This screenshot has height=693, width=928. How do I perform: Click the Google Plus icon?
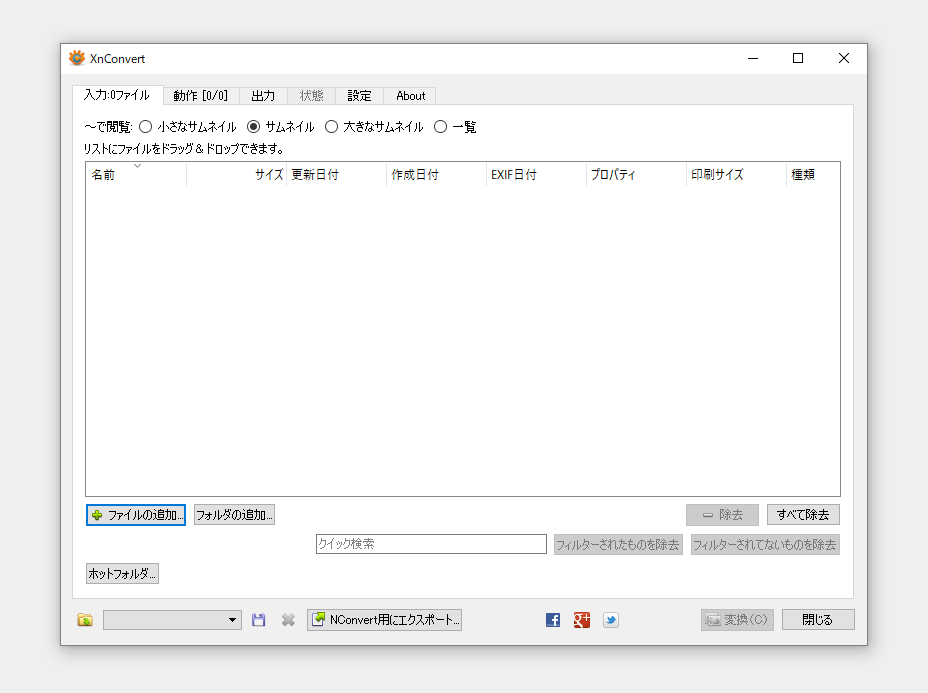pyautogui.click(x=582, y=620)
